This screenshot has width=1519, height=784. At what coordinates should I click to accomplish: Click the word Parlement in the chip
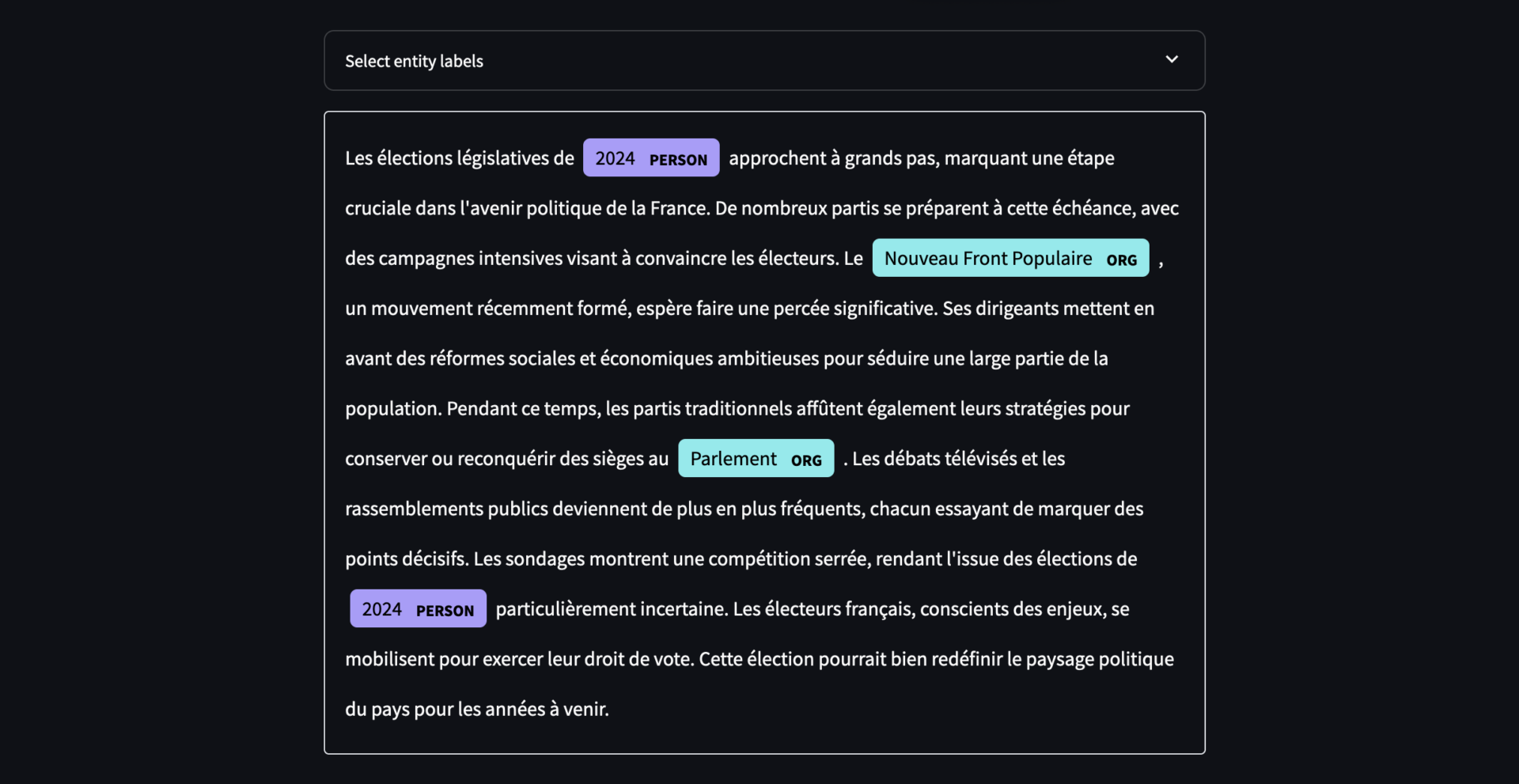click(733, 458)
